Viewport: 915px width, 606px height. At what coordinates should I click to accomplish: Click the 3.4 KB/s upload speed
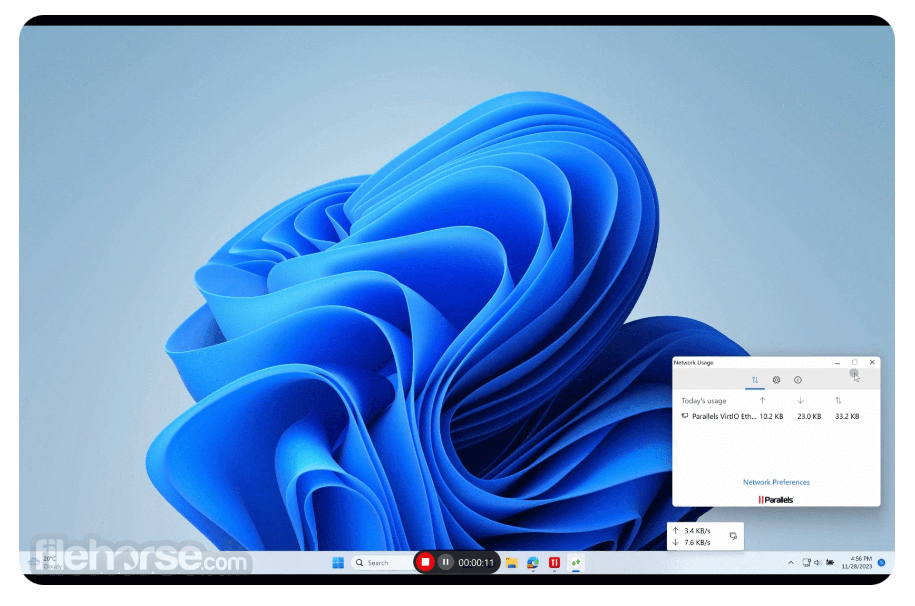[x=697, y=531]
